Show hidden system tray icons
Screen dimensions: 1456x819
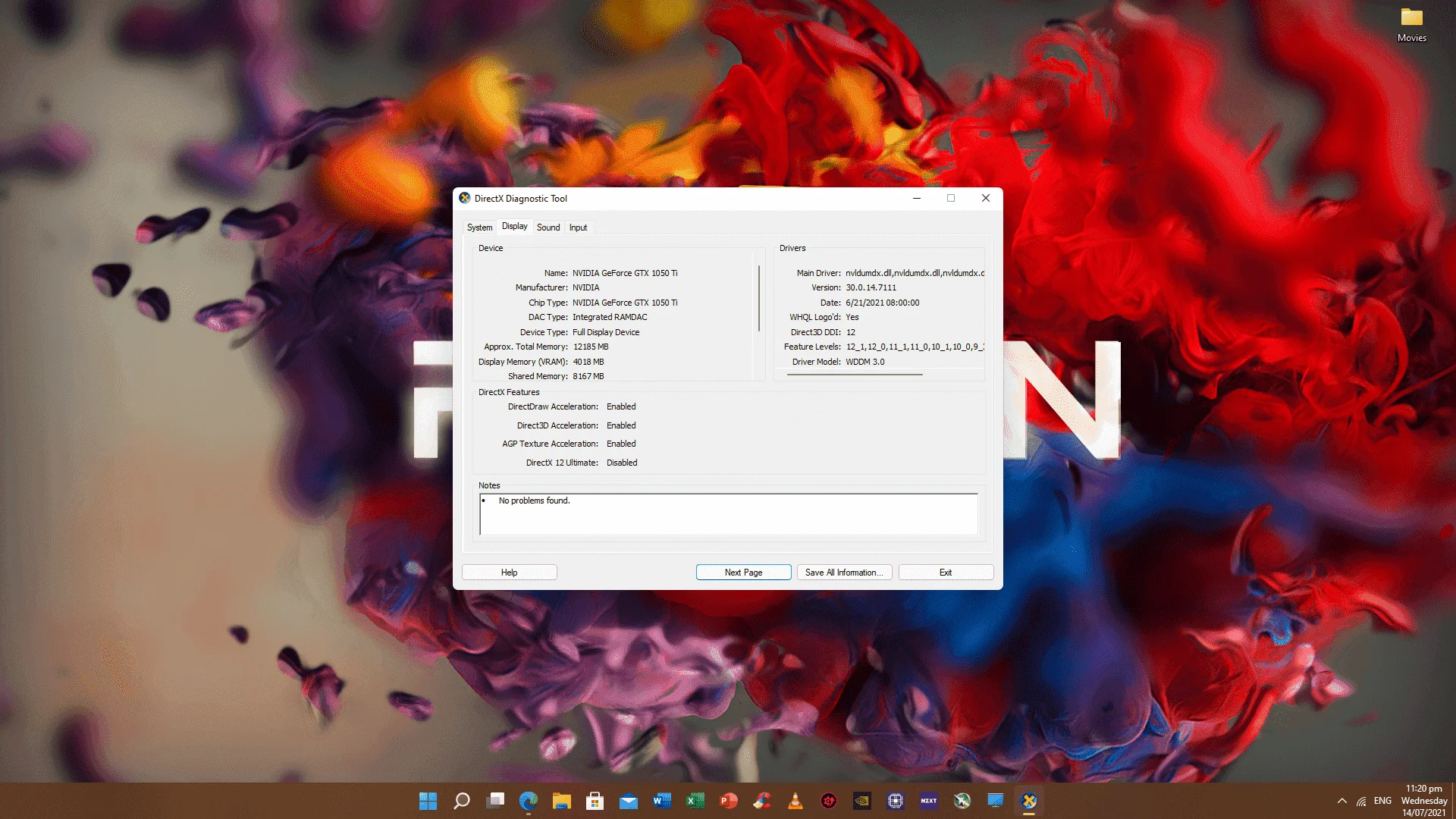(x=1342, y=801)
